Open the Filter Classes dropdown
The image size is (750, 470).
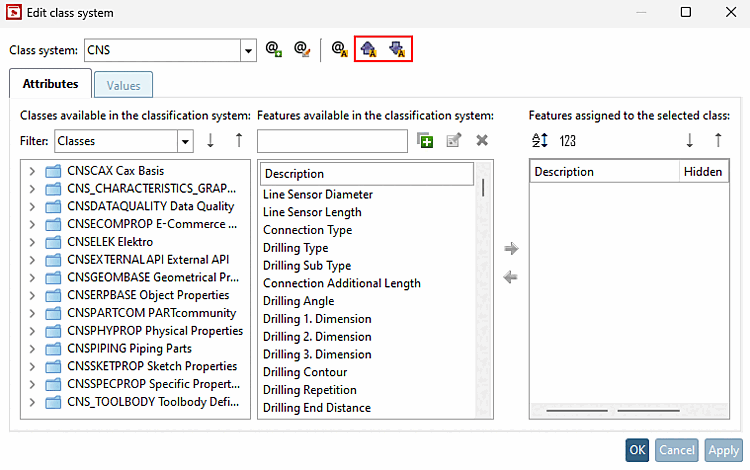pyautogui.click(x=185, y=142)
